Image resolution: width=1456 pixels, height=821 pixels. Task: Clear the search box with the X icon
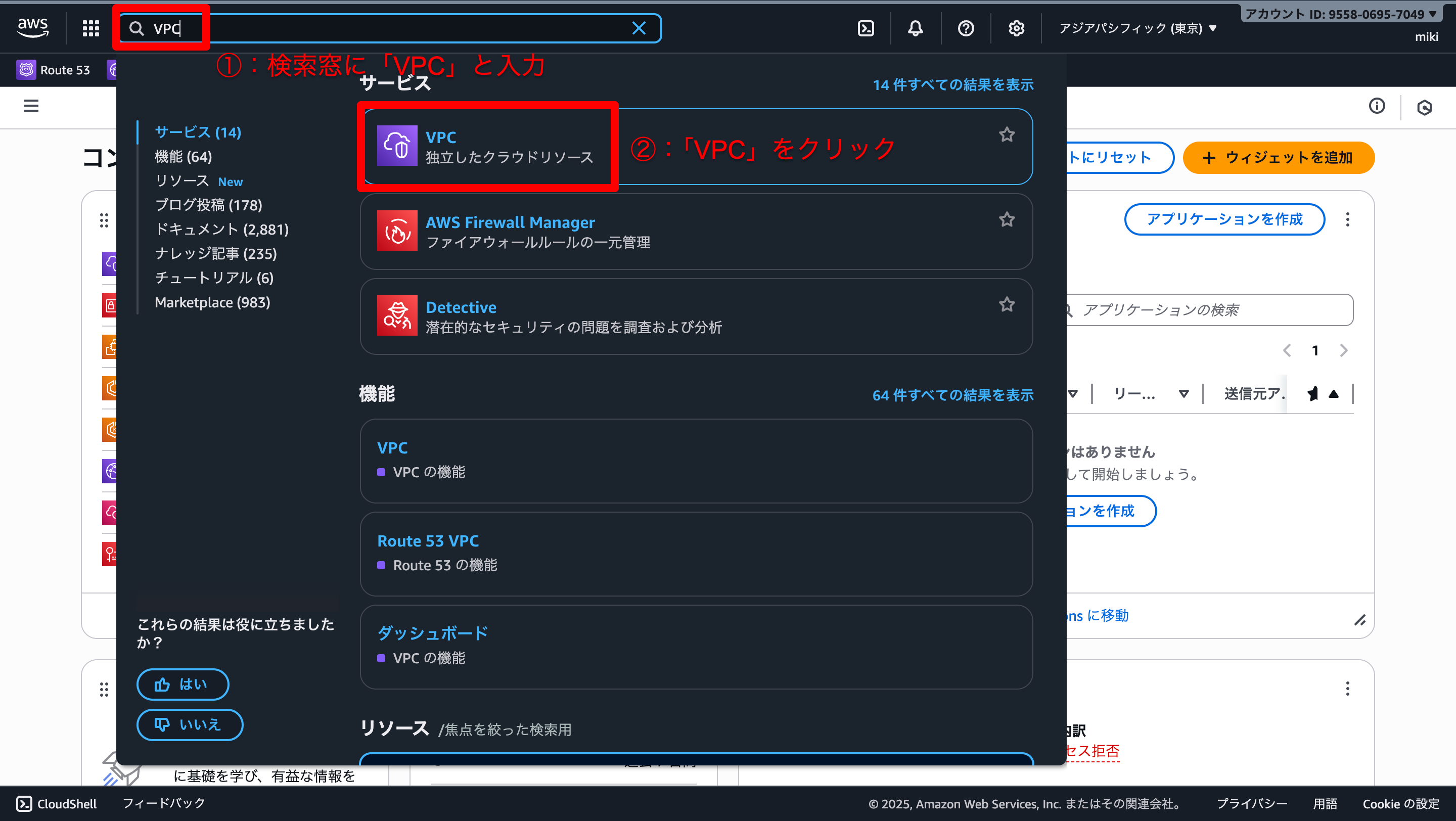(639, 28)
